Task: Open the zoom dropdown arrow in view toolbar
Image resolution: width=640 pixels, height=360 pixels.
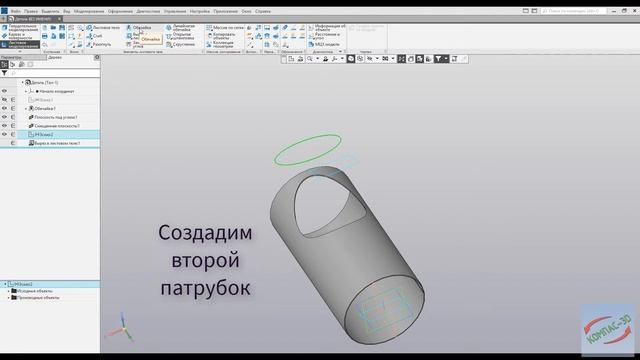Action: tap(318, 59)
